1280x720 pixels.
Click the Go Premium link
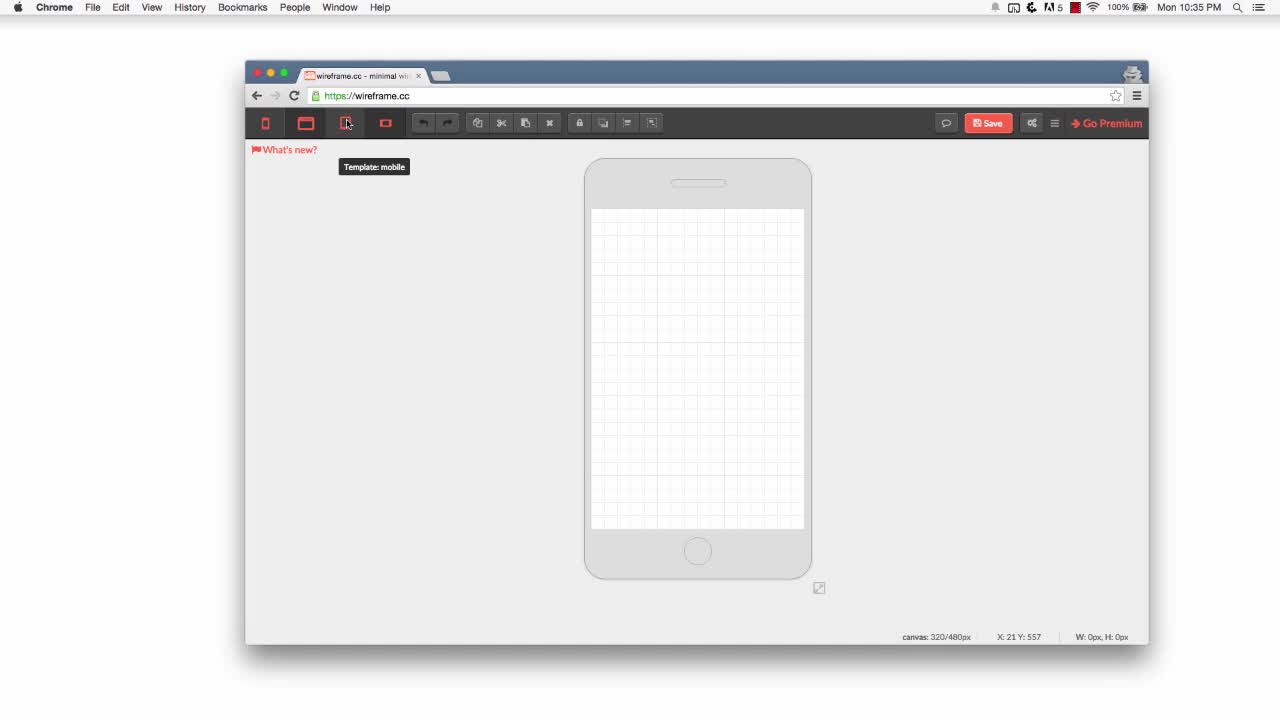click(1106, 123)
